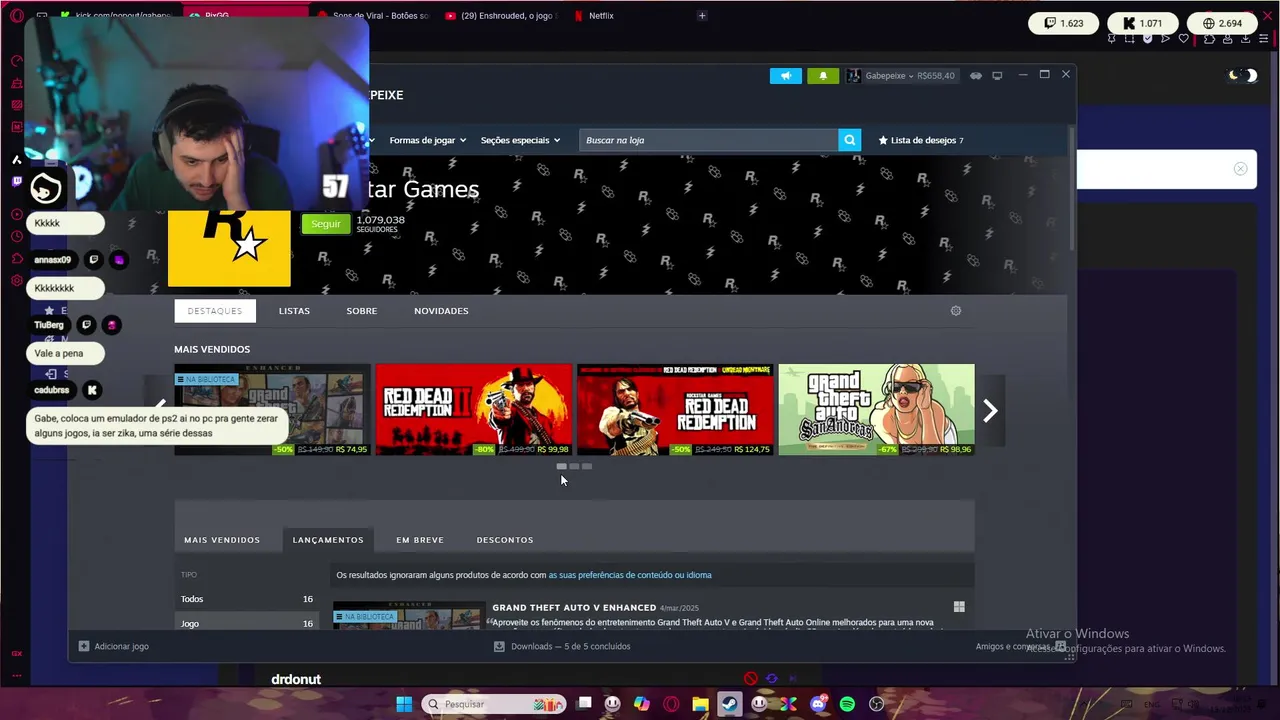Click the Add game plus icon
The height and width of the screenshot is (720, 1280).
coord(84,646)
